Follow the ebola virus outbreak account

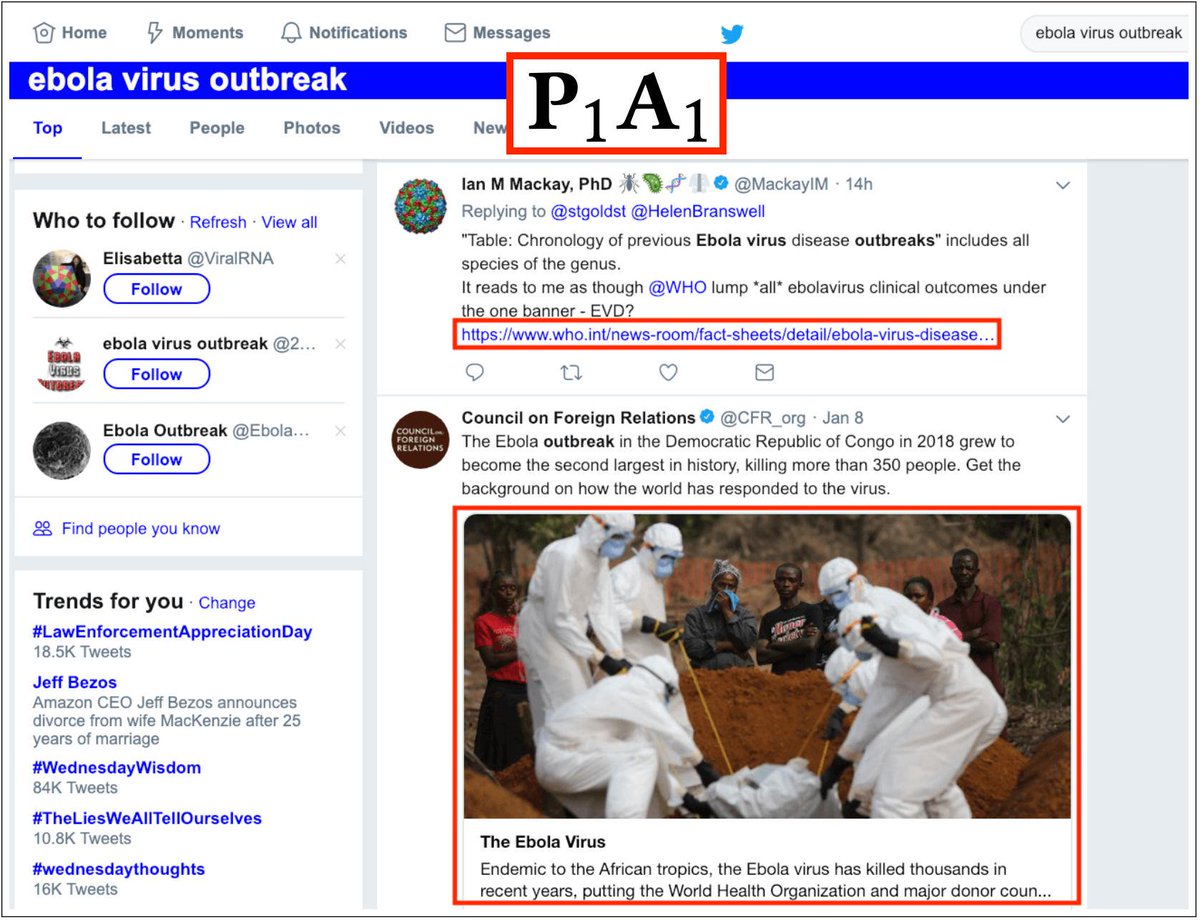coord(156,374)
